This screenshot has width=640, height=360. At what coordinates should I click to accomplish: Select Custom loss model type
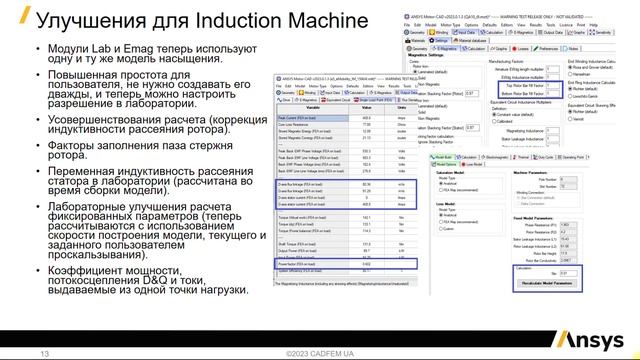(446, 229)
